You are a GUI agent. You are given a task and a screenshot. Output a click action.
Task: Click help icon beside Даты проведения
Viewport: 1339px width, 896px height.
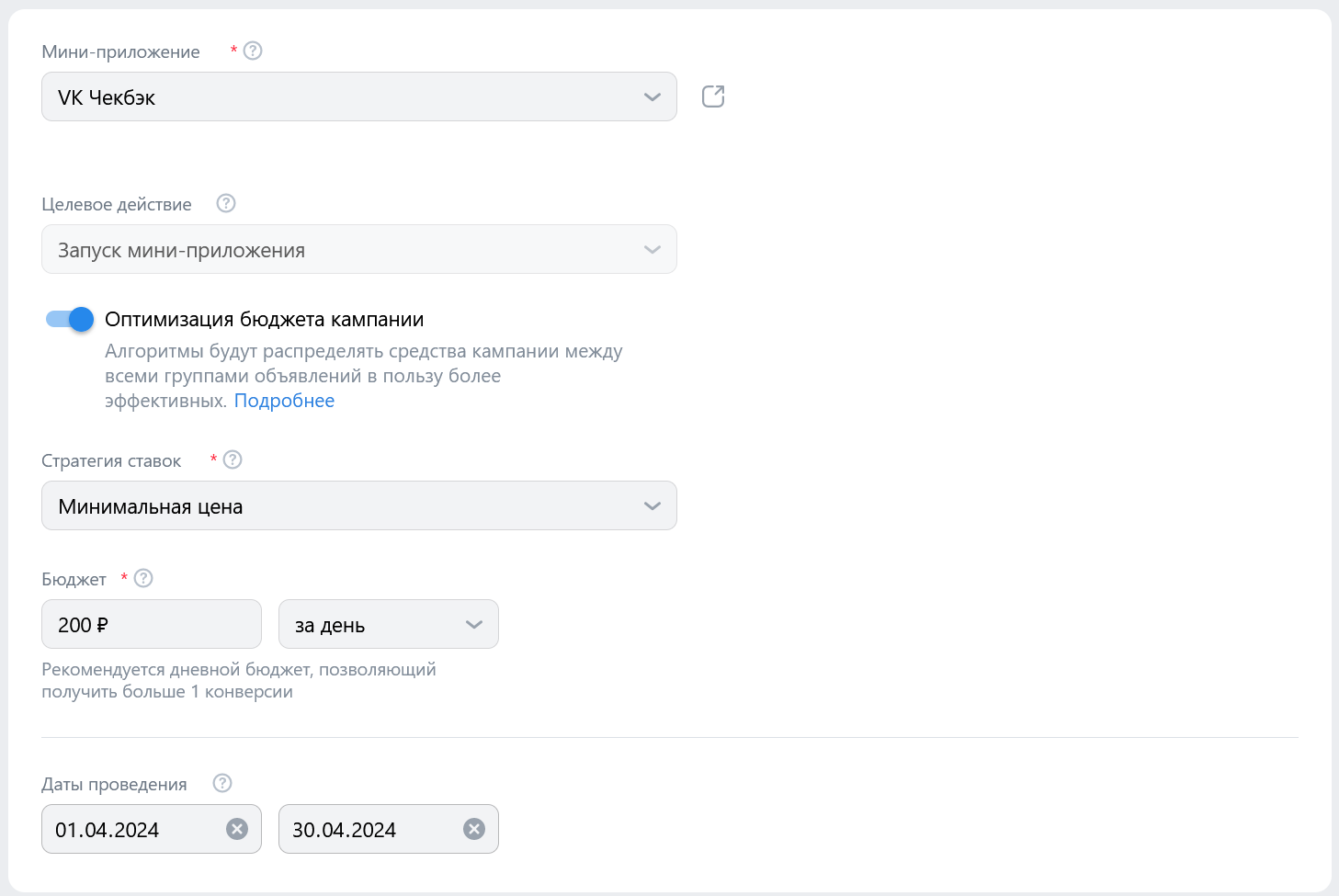(222, 783)
